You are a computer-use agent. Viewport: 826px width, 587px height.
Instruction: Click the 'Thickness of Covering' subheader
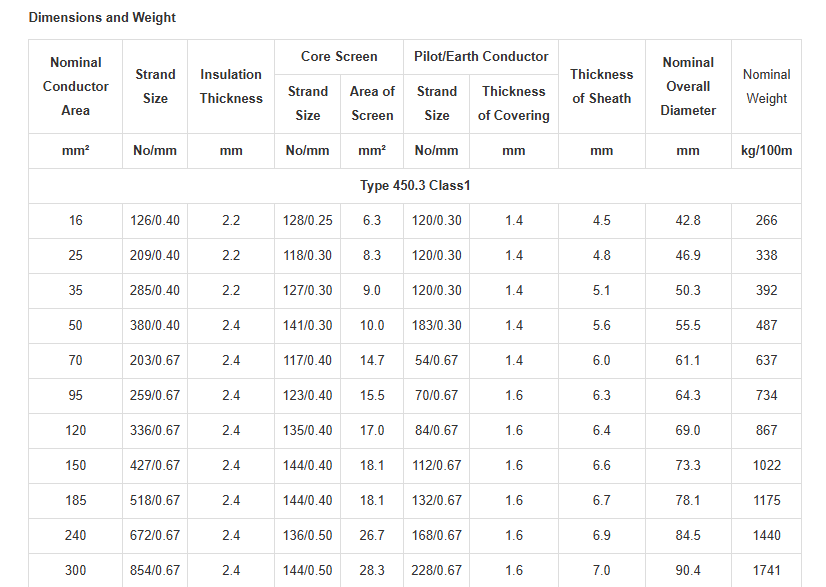pos(514,103)
